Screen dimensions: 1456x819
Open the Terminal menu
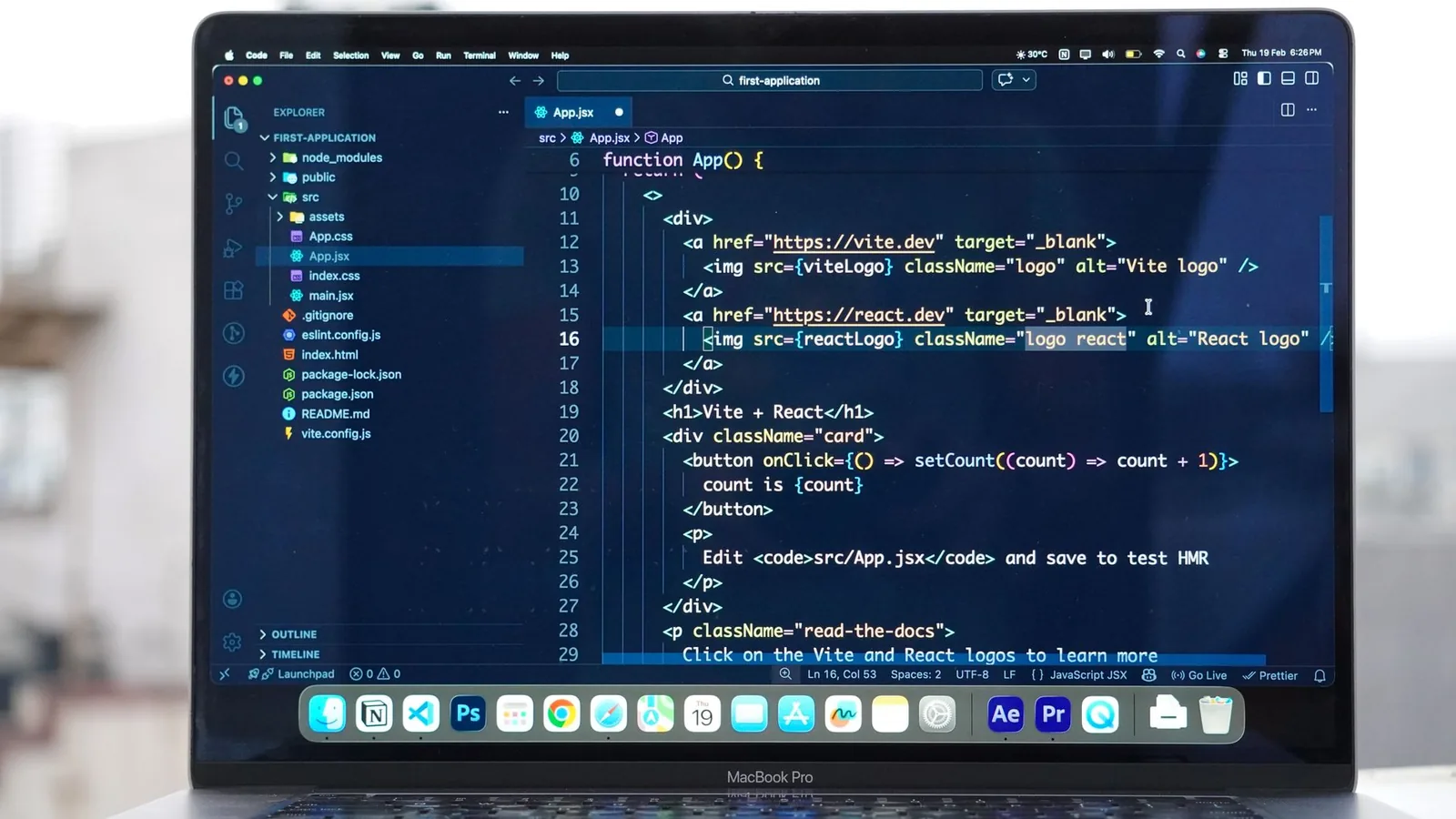coord(480,56)
